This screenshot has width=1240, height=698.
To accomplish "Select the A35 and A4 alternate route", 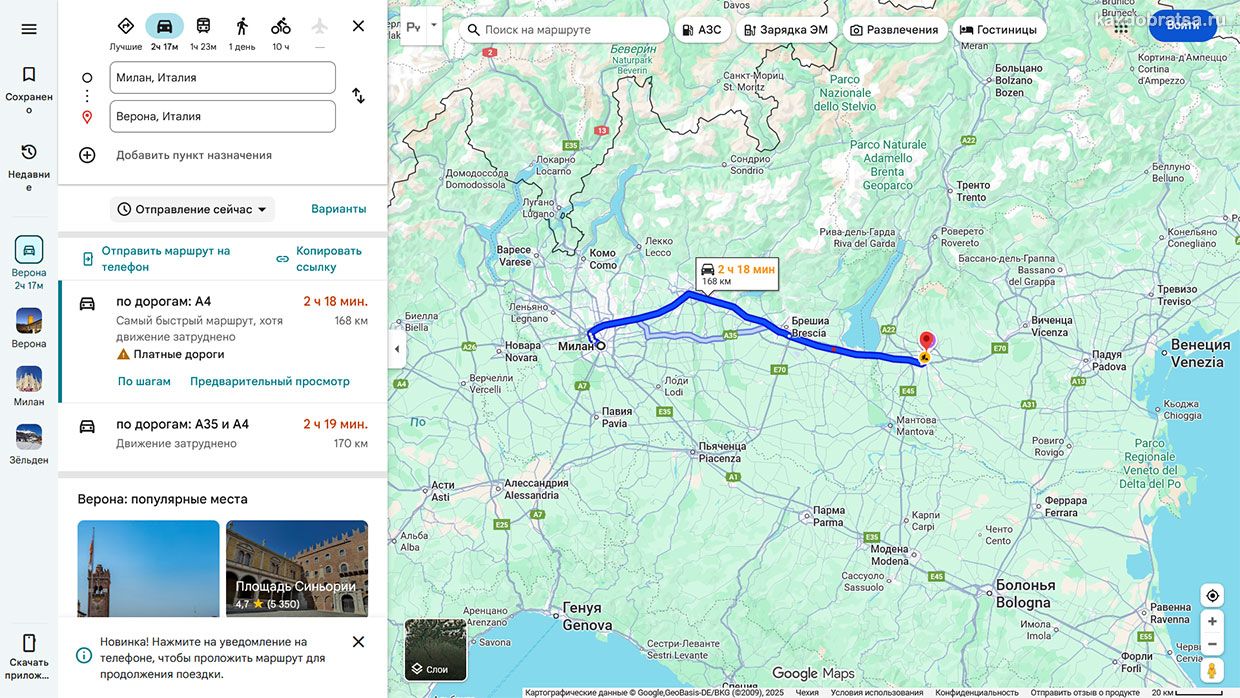I will coord(223,434).
